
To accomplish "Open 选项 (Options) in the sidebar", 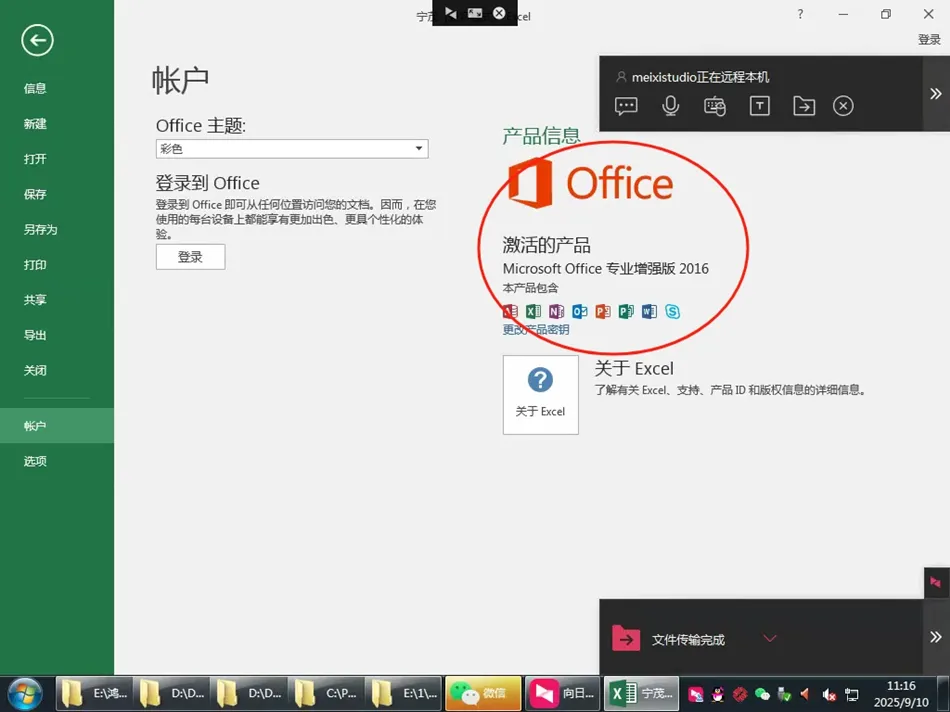I will (x=35, y=461).
